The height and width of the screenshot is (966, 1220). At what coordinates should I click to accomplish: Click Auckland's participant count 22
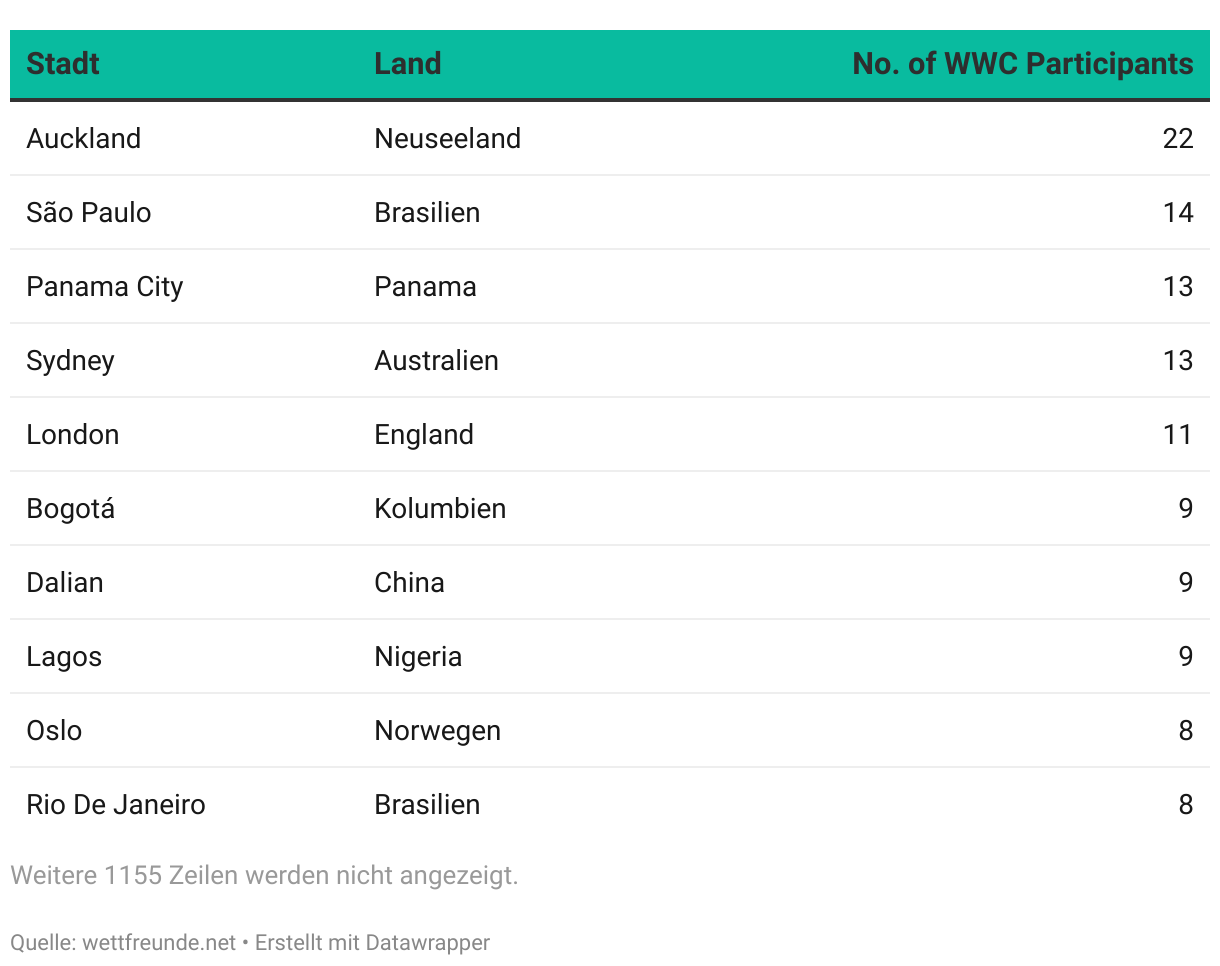click(x=1178, y=138)
